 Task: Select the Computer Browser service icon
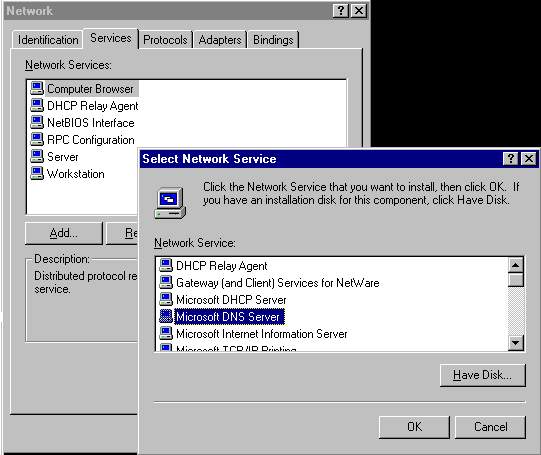(x=37, y=88)
